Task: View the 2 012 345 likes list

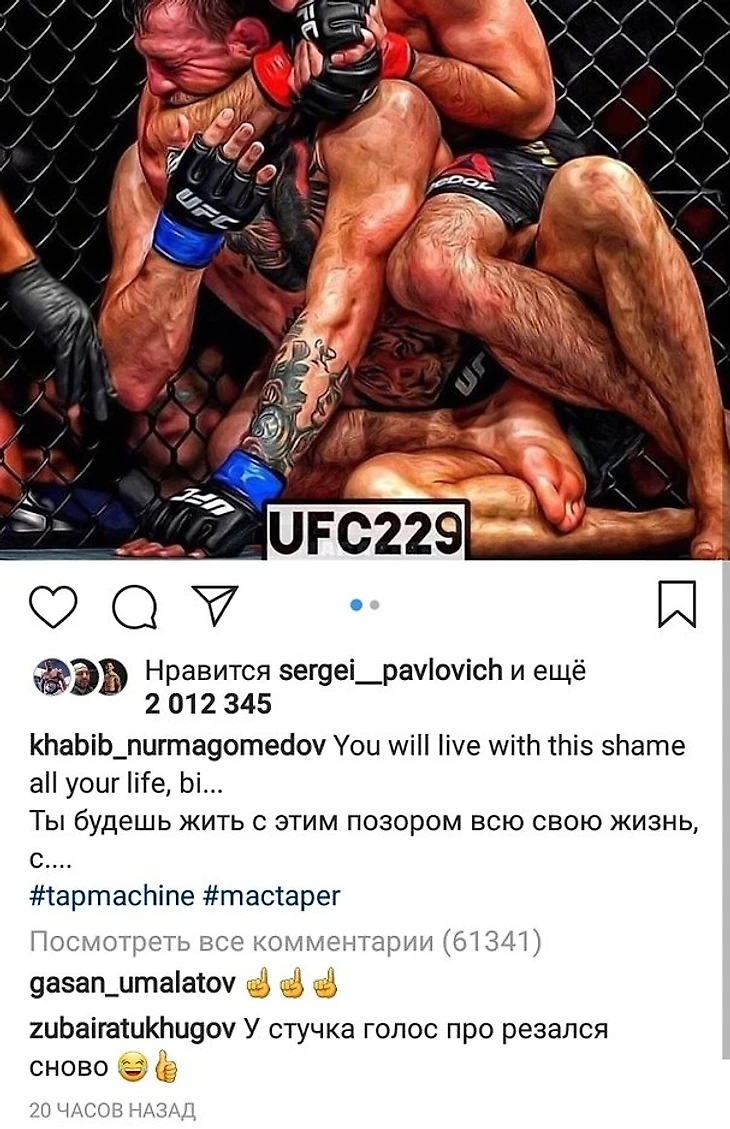Action: pyautogui.click(x=208, y=704)
